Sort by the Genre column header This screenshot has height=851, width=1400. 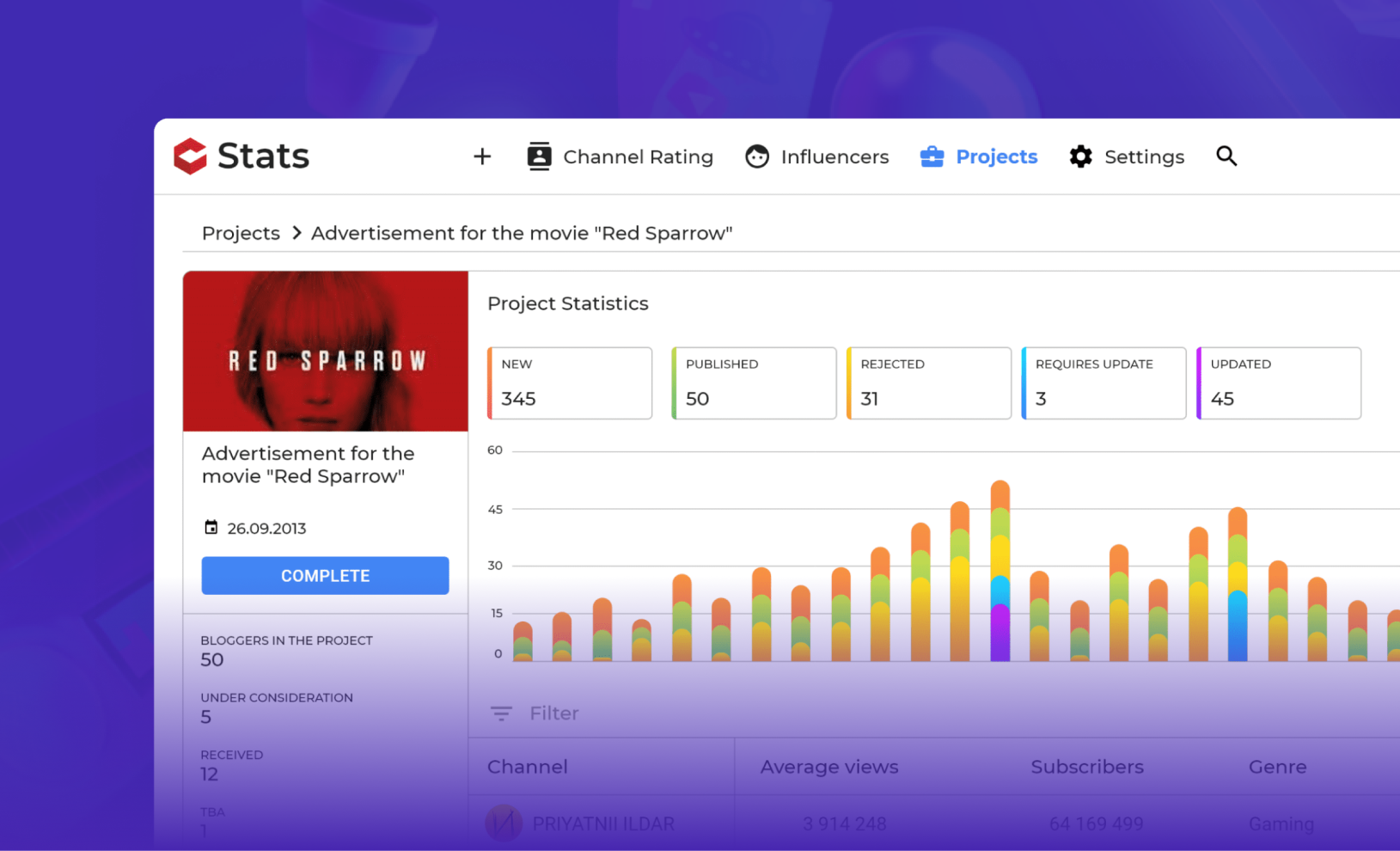1277,767
